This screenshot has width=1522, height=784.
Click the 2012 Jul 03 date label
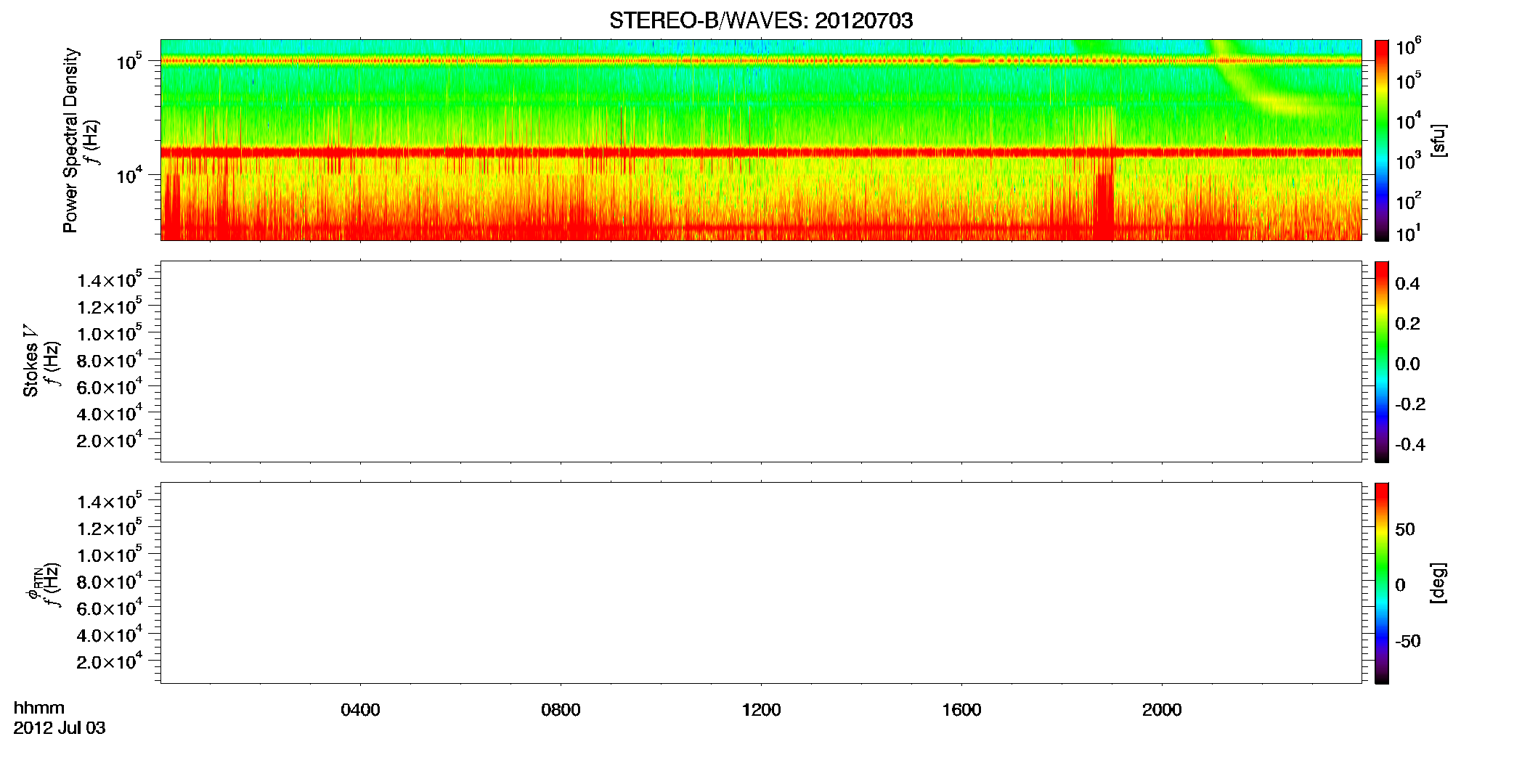(x=60, y=728)
